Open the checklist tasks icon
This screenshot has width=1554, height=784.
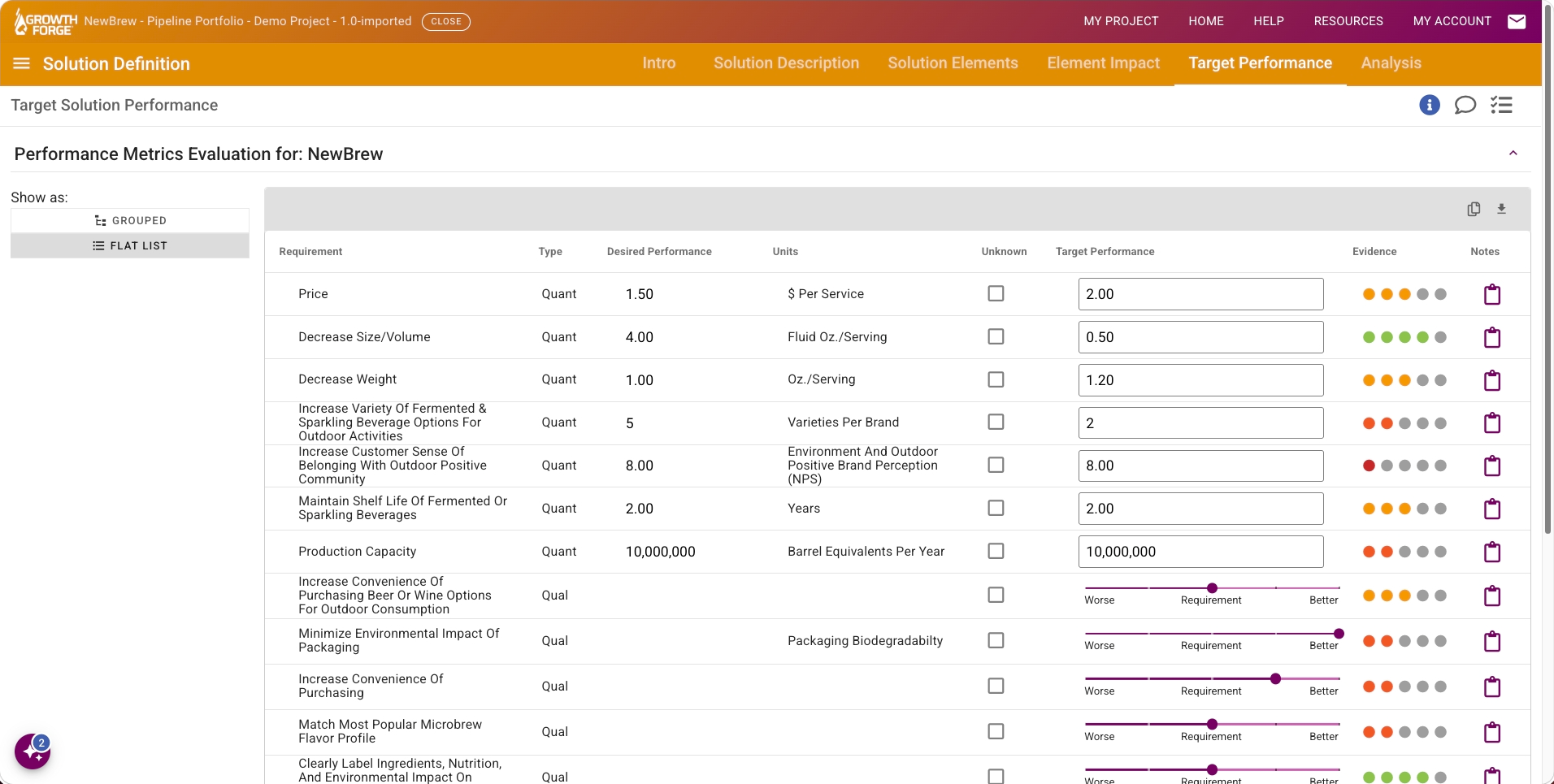pyautogui.click(x=1501, y=105)
